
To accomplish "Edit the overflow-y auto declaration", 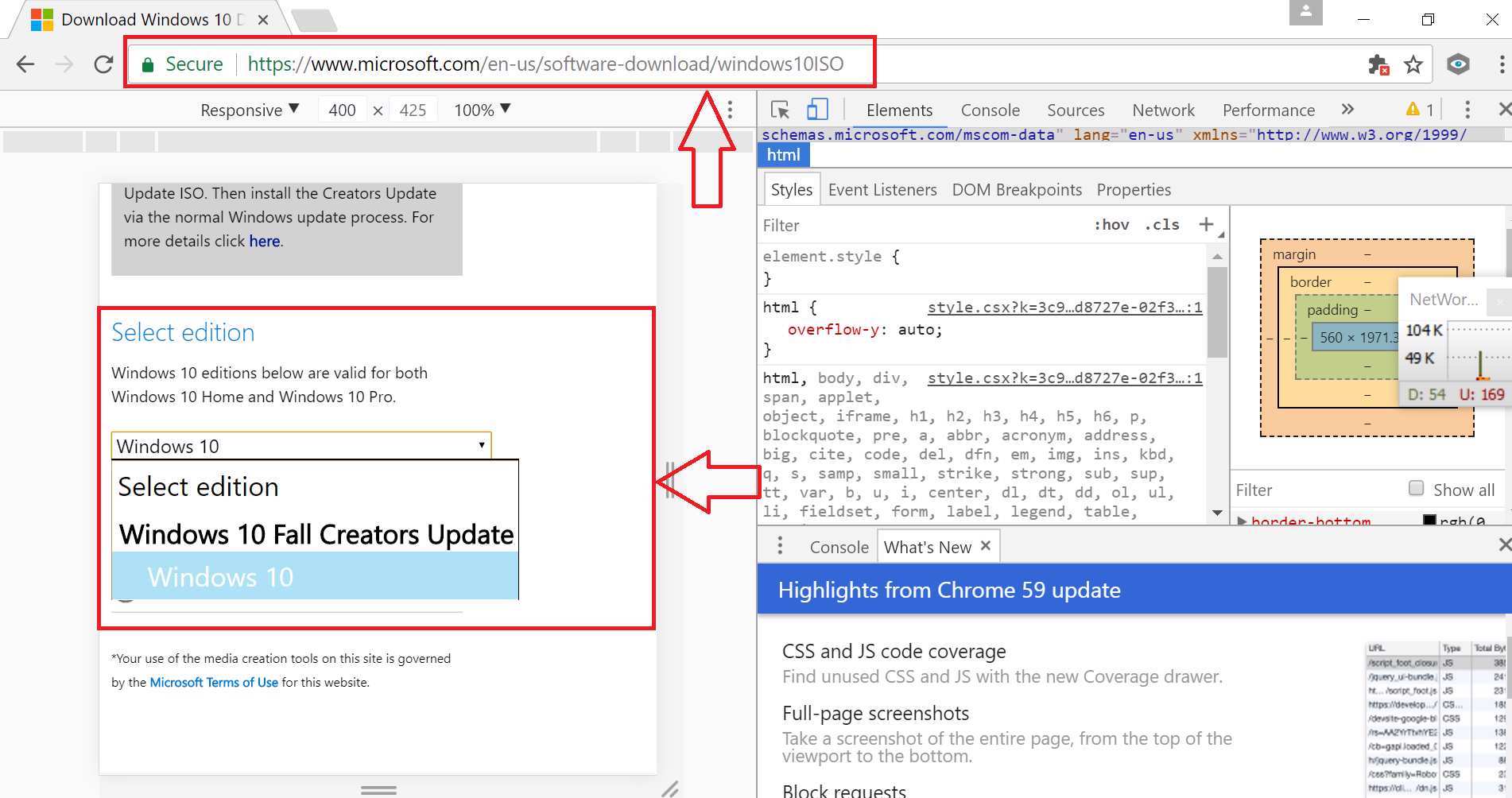I will click(x=865, y=329).
